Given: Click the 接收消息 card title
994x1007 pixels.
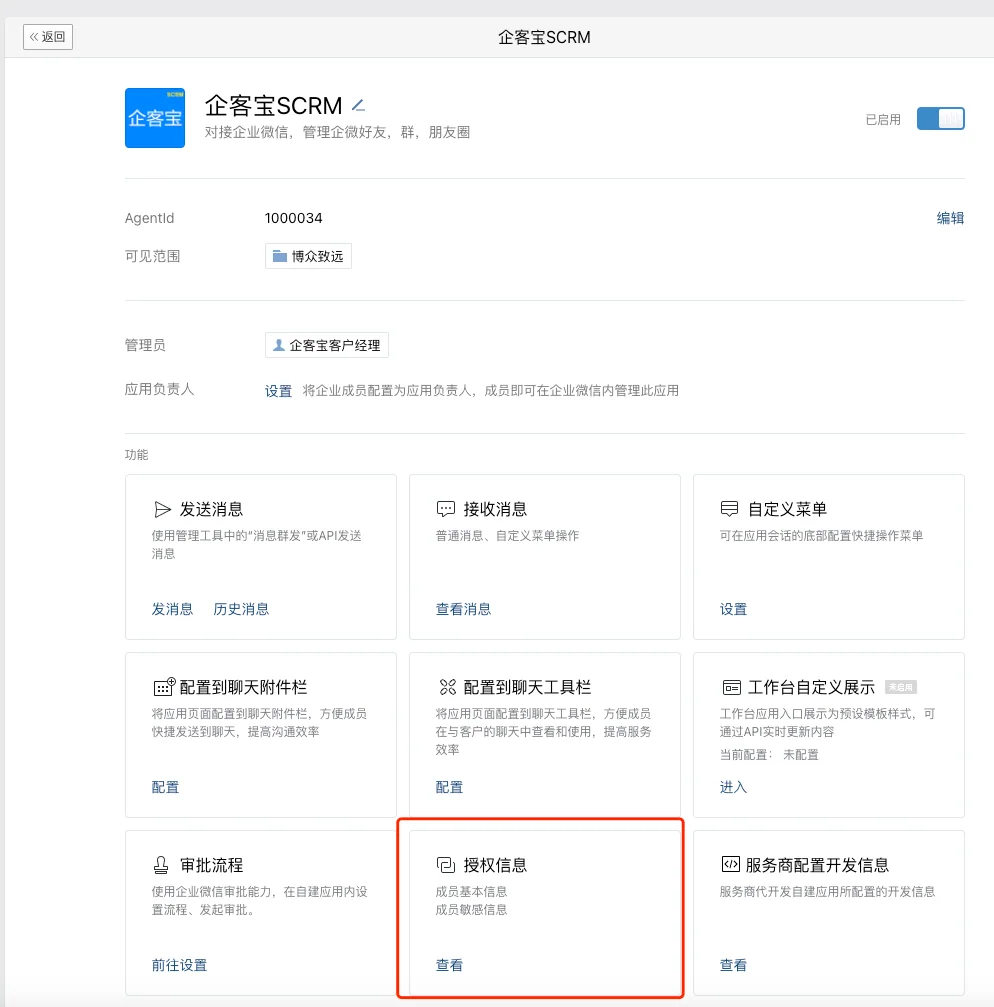Looking at the screenshot, I should point(495,509).
